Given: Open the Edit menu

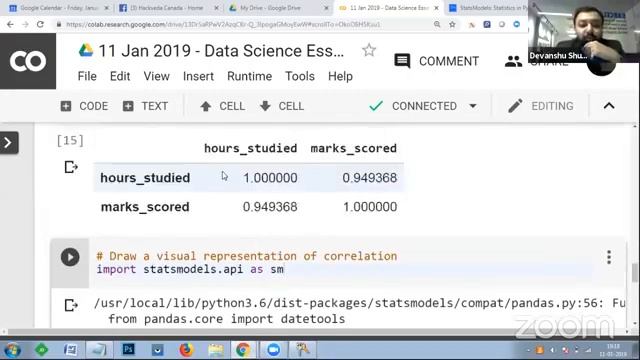Looking at the screenshot, I should pyautogui.click(x=120, y=76).
